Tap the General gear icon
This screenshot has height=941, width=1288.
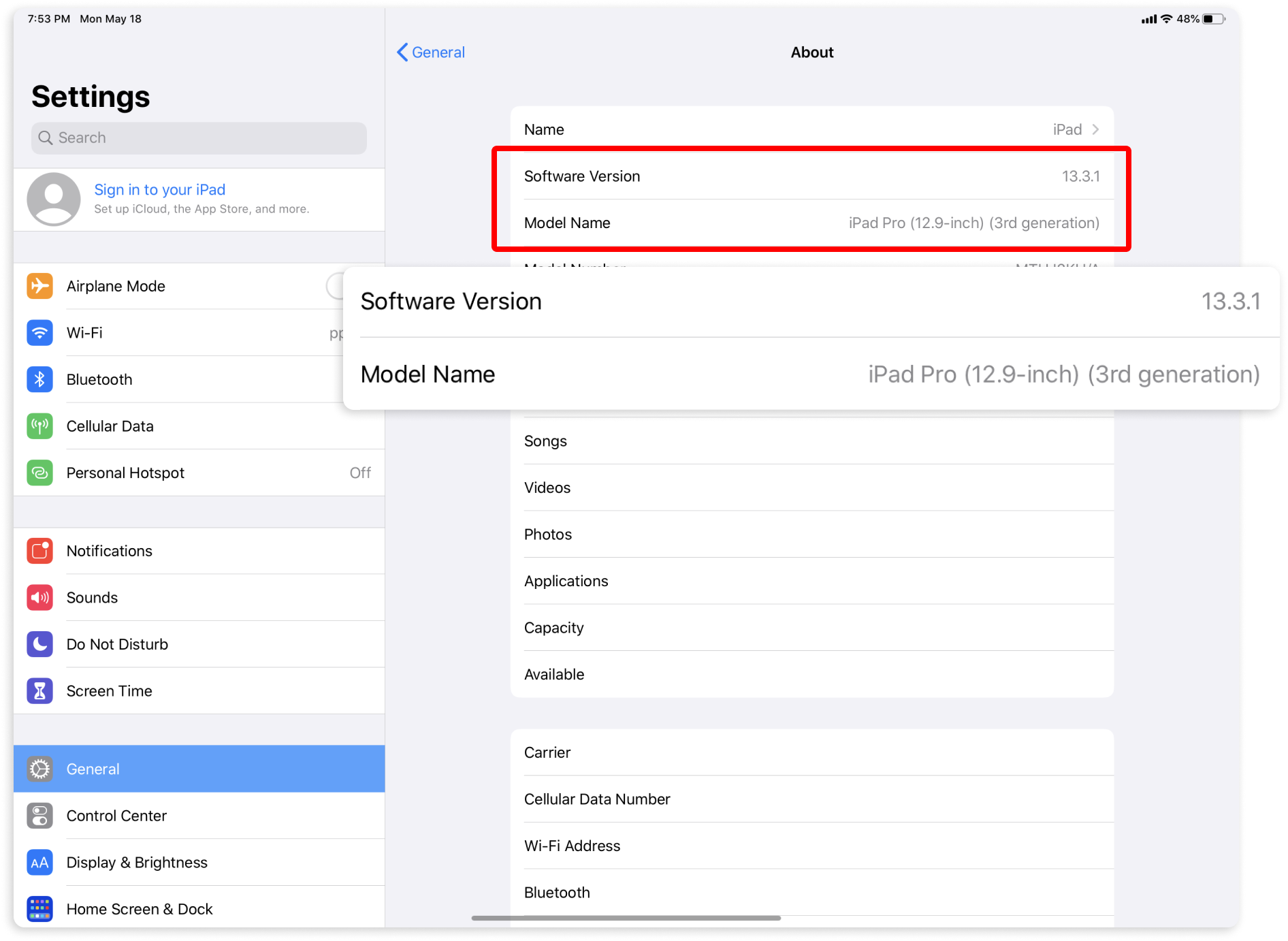click(x=40, y=769)
